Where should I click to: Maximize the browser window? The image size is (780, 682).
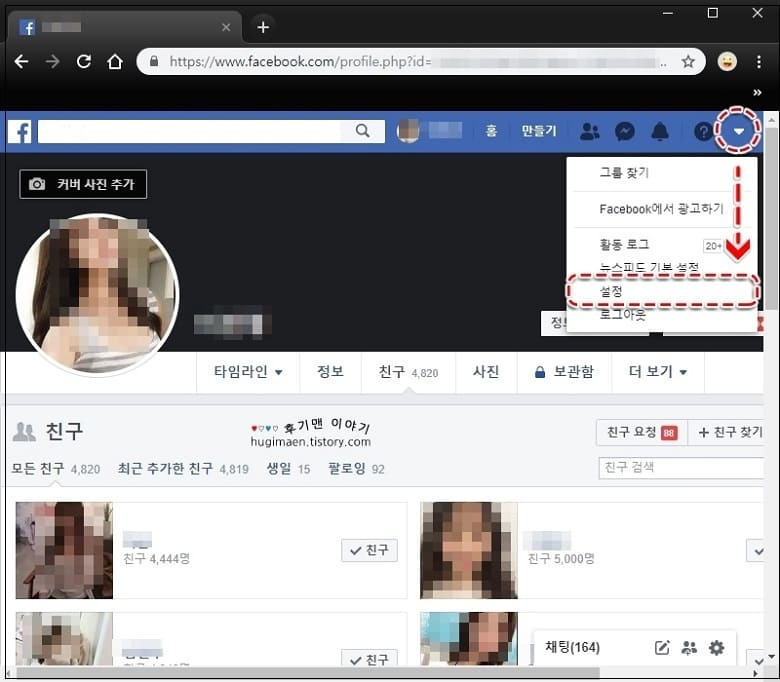coord(712,13)
